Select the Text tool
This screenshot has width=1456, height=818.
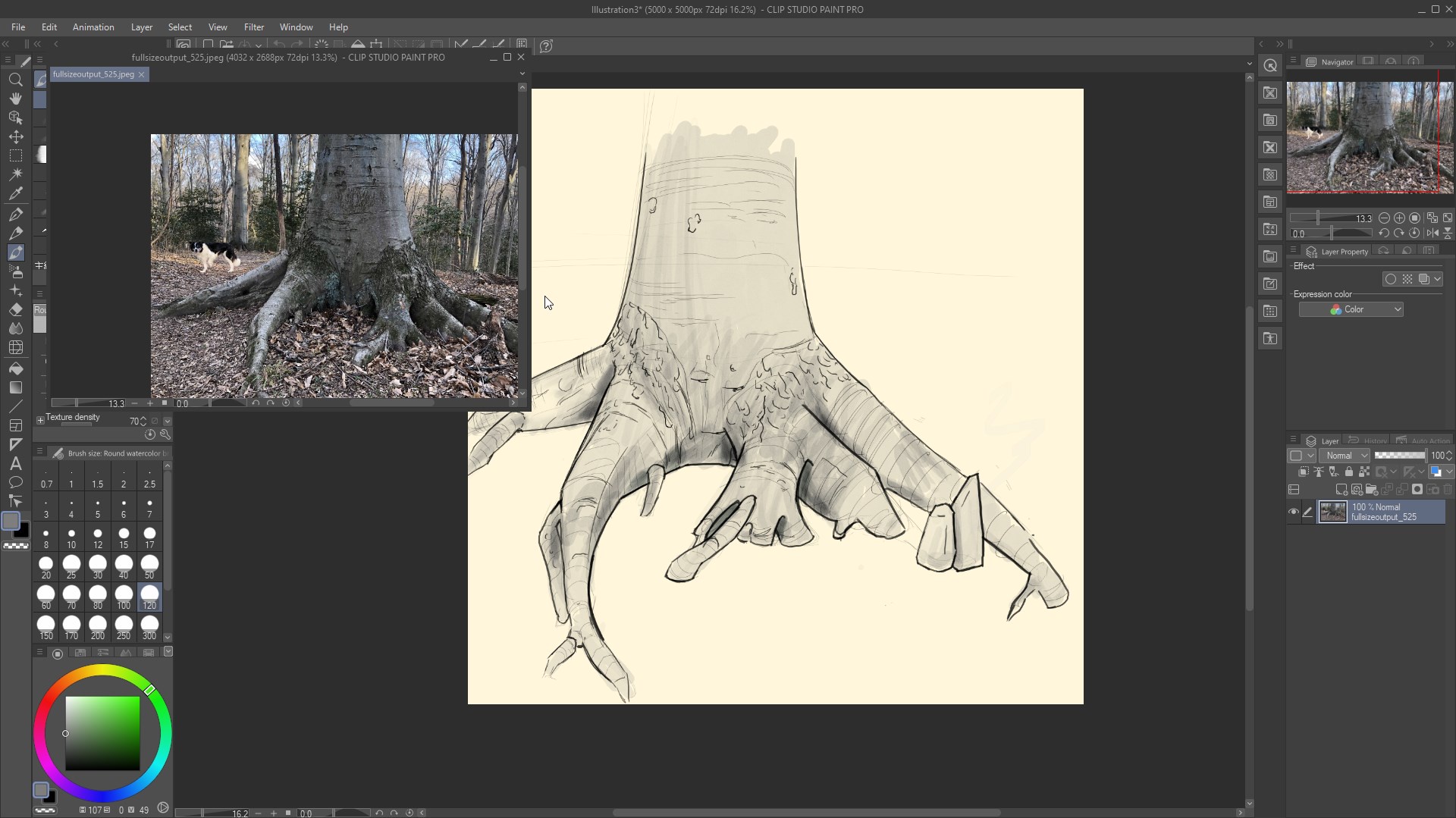(15, 463)
